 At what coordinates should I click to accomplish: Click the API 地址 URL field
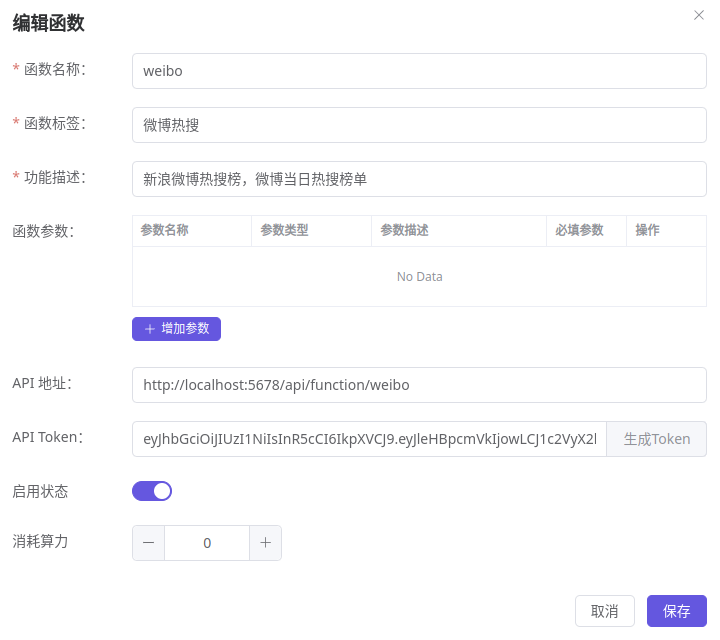[x=419, y=385]
